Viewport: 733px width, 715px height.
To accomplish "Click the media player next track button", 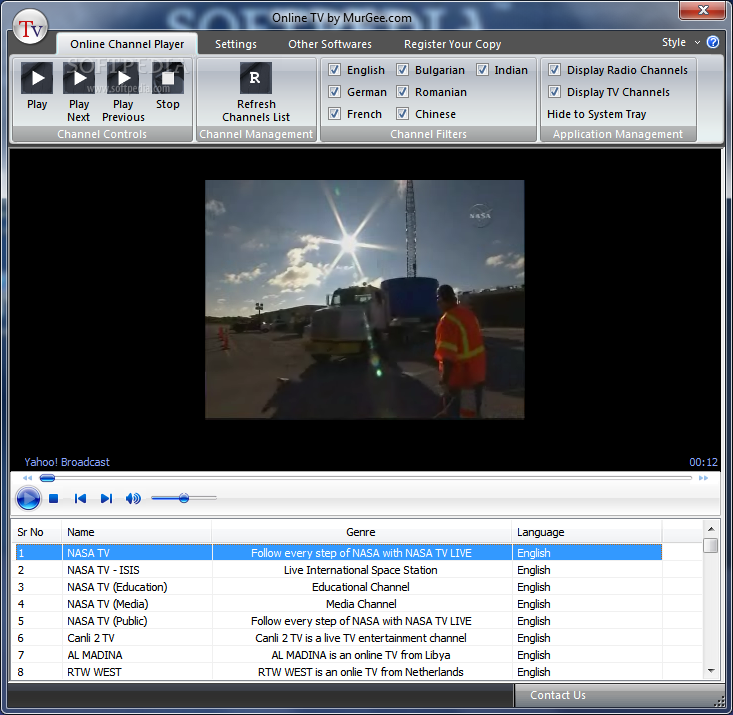I will [x=107, y=498].
